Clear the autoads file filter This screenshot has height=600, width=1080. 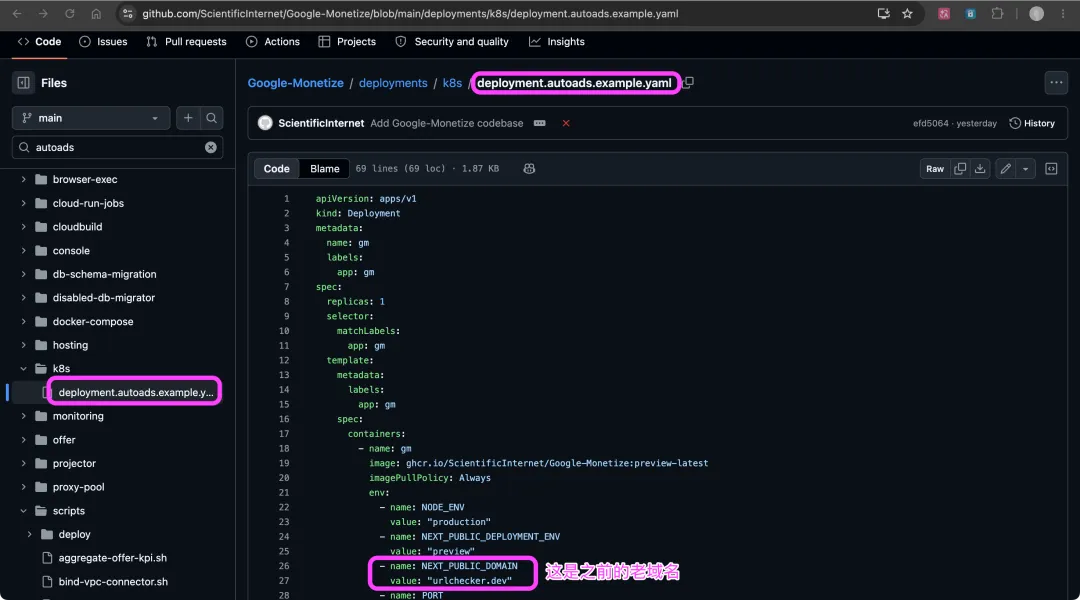tap(211, 147)
